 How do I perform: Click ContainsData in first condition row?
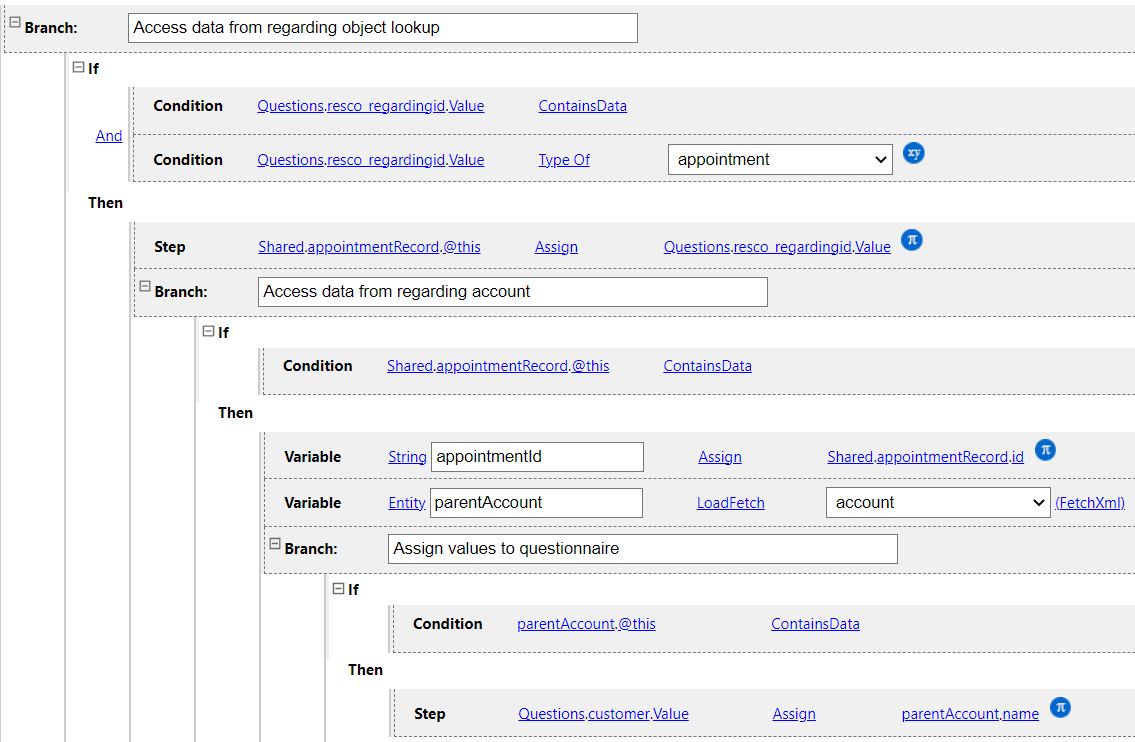click(582, 106)
